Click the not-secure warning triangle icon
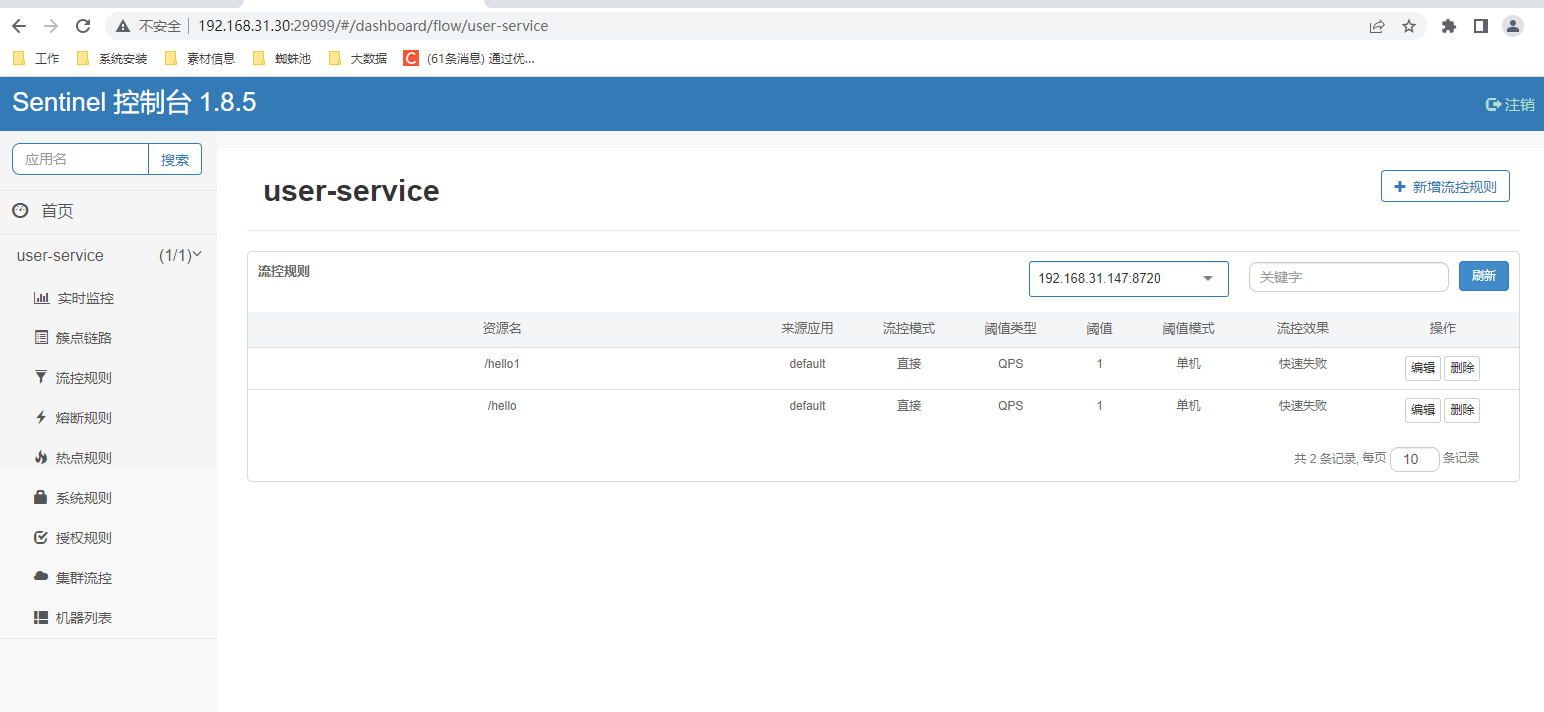Screen dimensions: 1544x712 (x=123, y=26)
